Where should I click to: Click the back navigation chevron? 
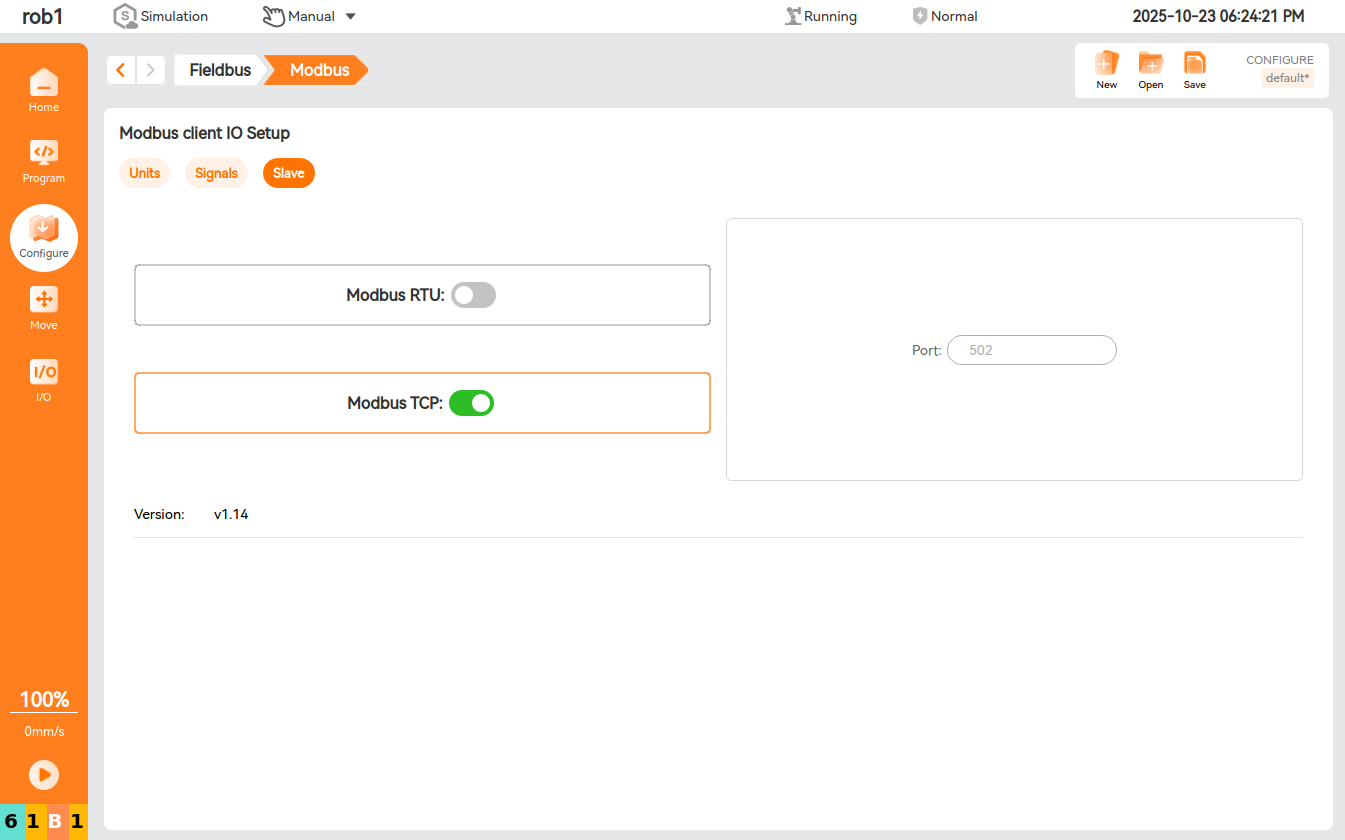121,70
